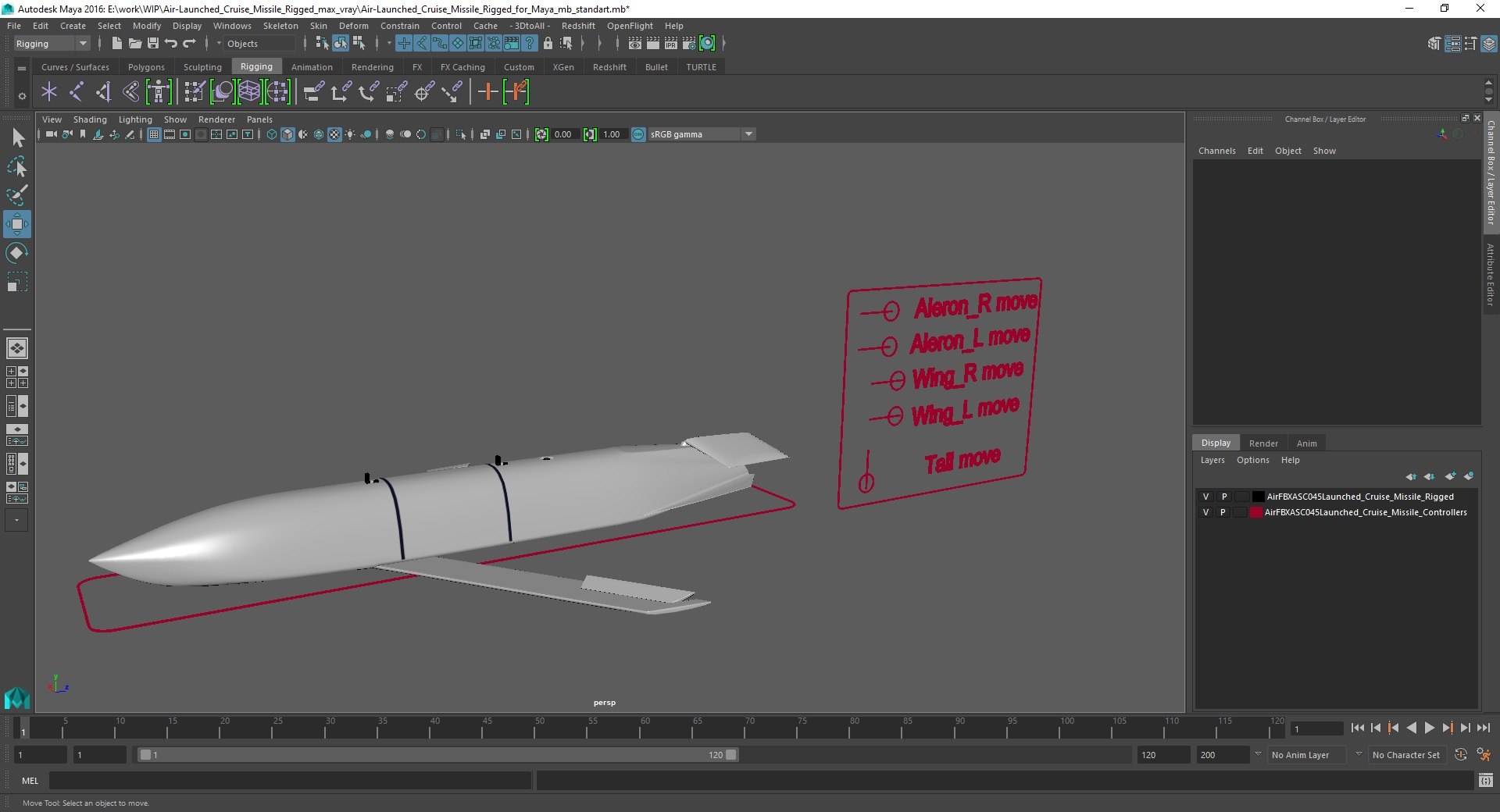
Task: Open the shelf options gear menu
Action: (x=22, y=96)
